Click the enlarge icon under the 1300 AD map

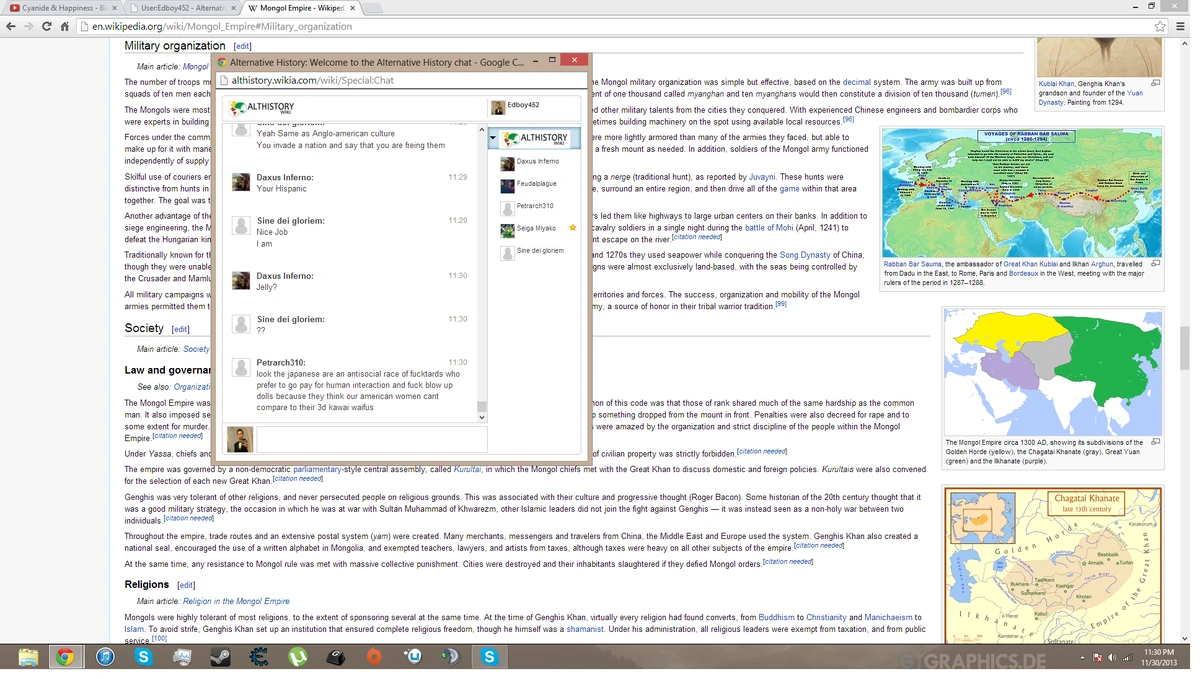pos(1155,442)
